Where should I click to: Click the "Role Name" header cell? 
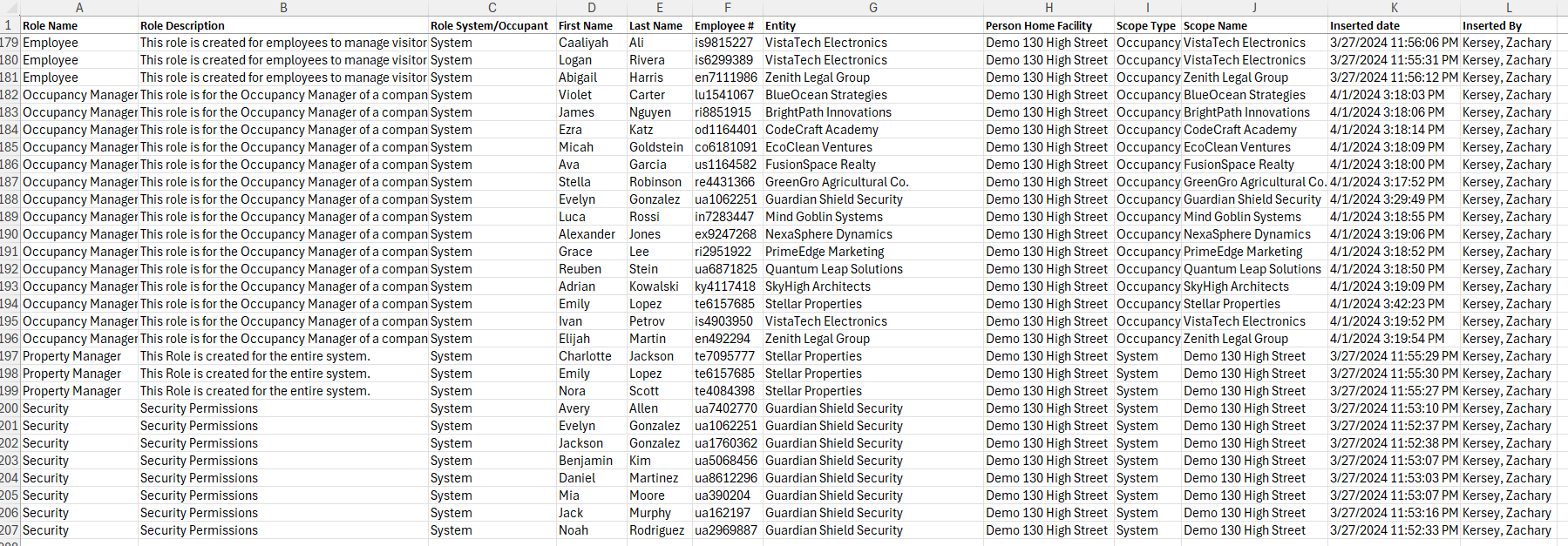coord(51,26)
